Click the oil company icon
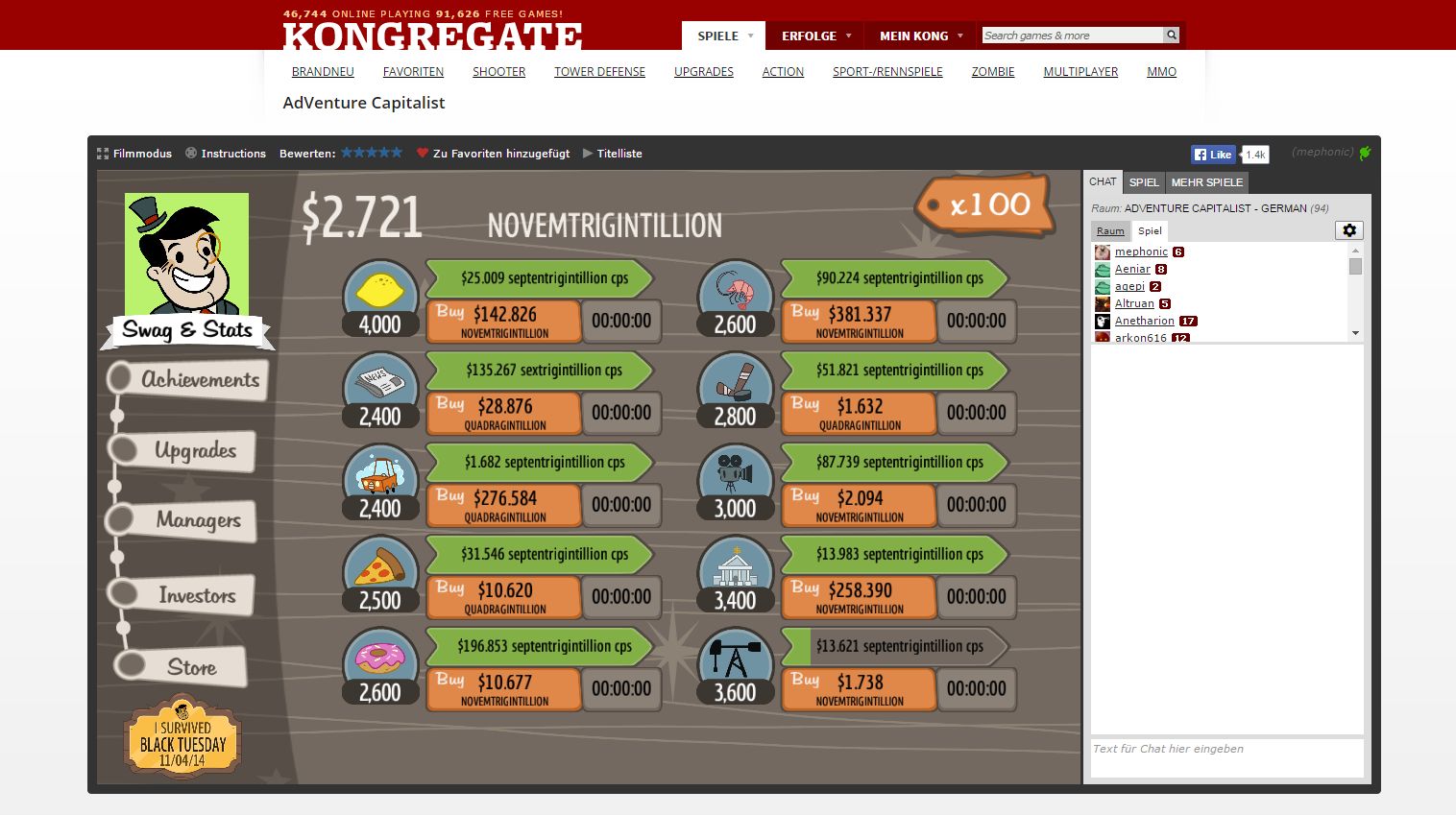This screenshot has width=1456, height=815. coord(735,657)
